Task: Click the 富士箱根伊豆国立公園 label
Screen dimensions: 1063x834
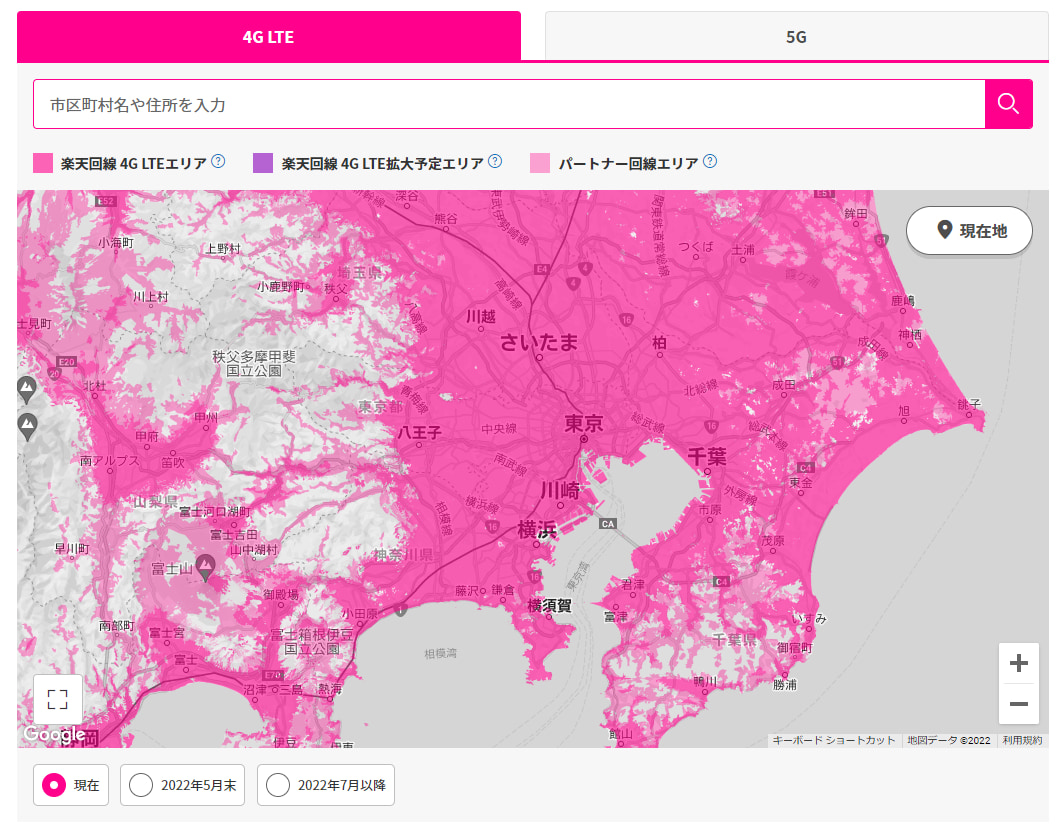Action: (x=312, y=641)
